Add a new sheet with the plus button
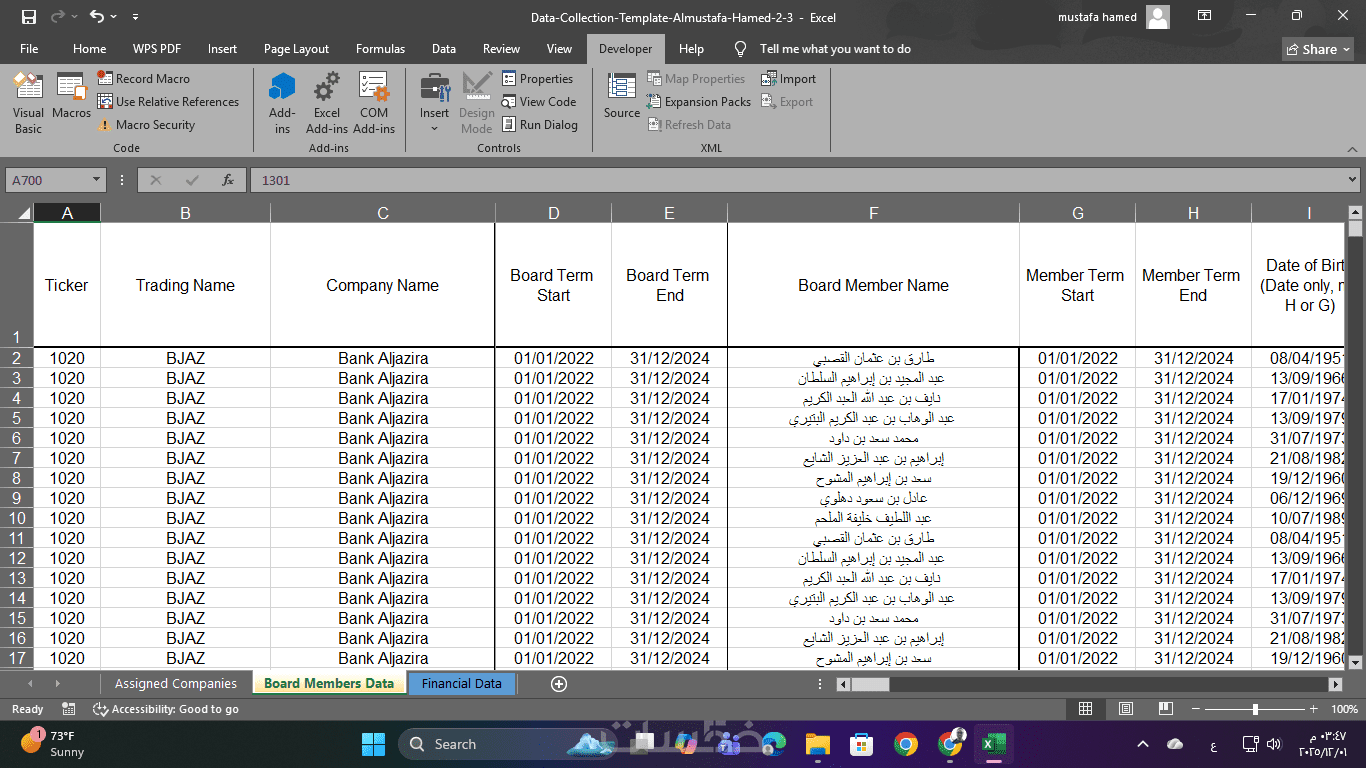Viewport: 1366px width, 768px height. point(559,684)
